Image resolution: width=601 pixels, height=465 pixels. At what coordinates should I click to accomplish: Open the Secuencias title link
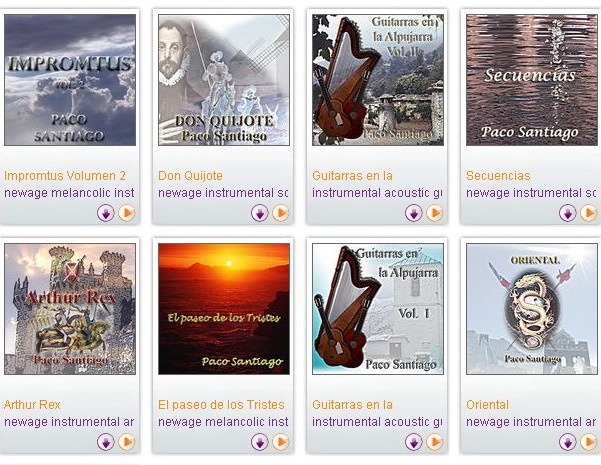click(498, 176)
